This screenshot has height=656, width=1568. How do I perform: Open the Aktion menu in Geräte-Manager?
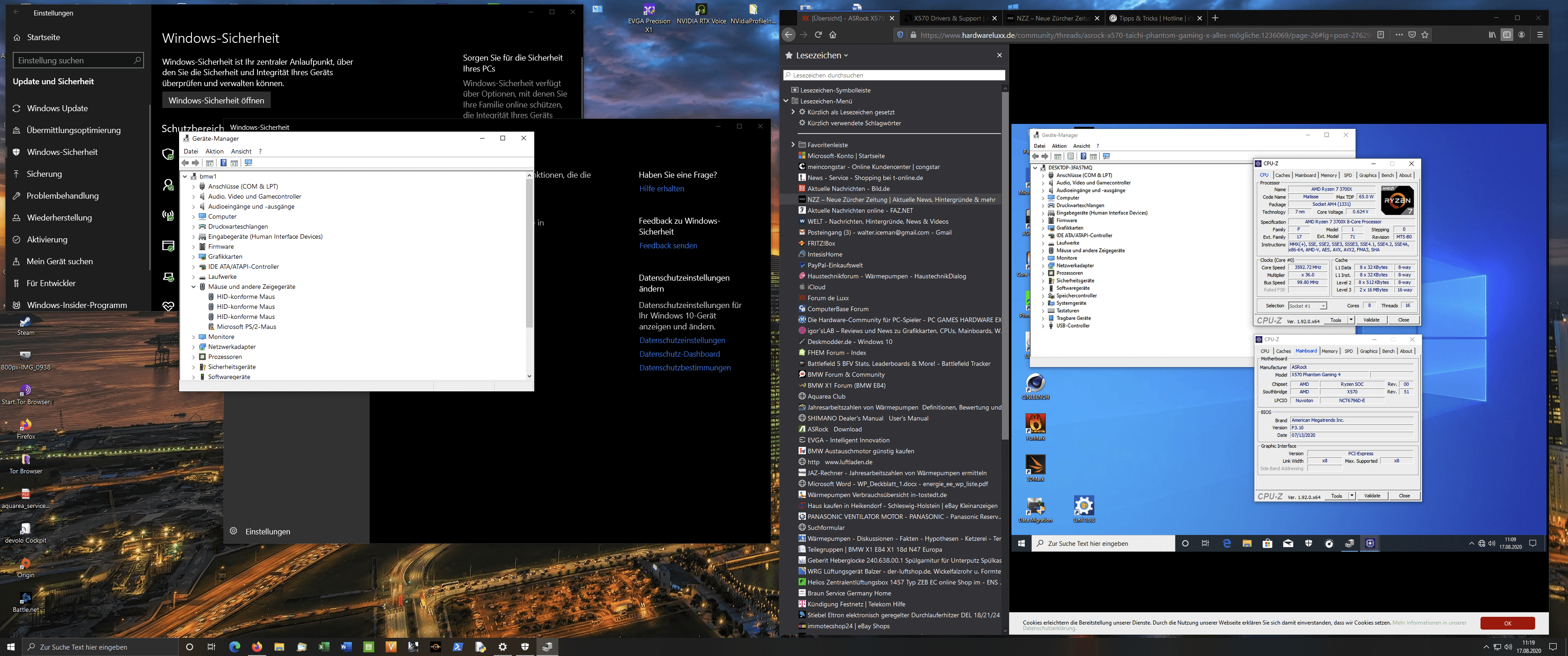[214, 152]
